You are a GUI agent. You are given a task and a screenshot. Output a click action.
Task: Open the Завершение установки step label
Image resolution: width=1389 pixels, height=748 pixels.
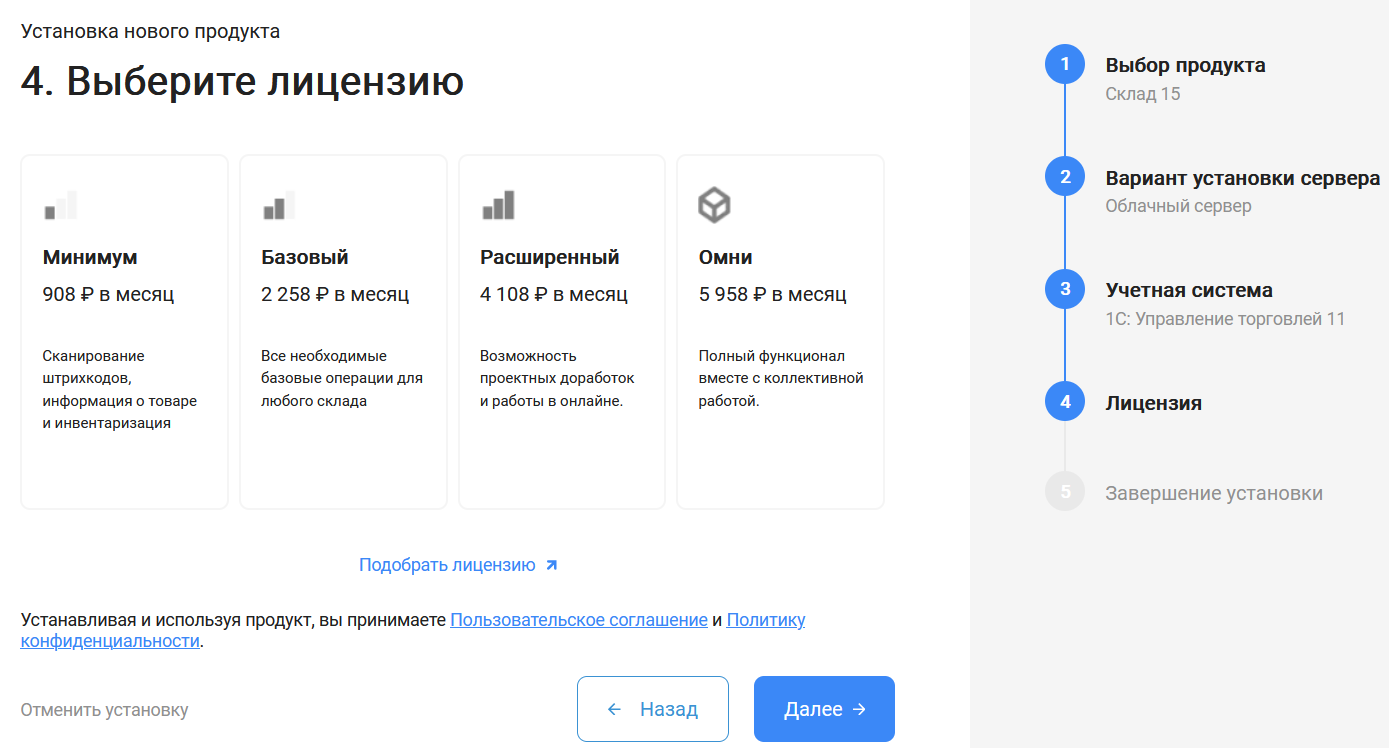click(x=1214, y=493)
